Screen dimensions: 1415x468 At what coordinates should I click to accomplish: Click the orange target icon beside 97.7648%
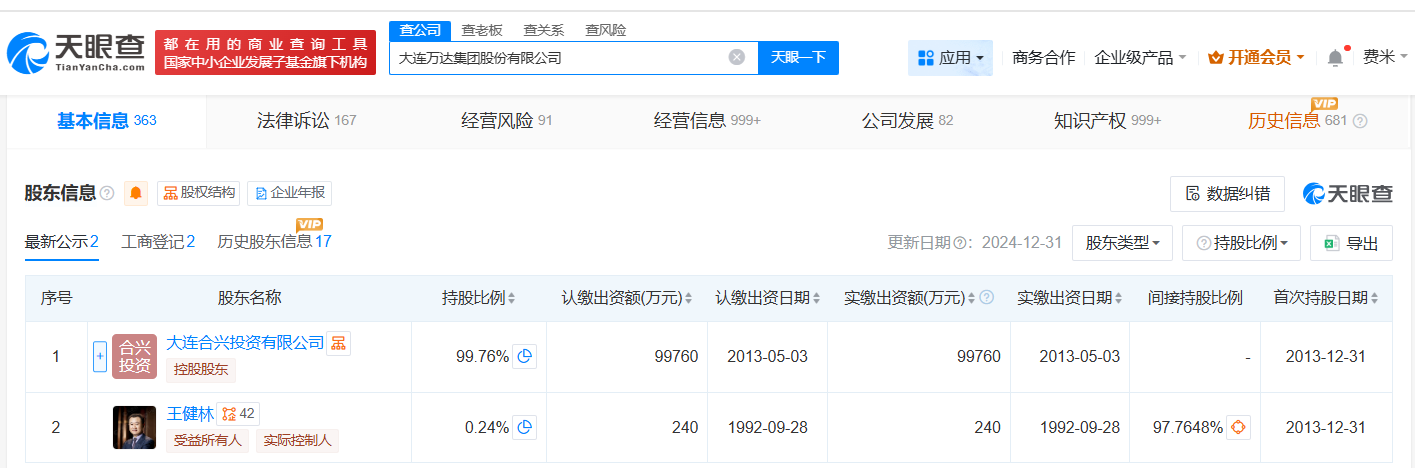[x=1239, y=427]
